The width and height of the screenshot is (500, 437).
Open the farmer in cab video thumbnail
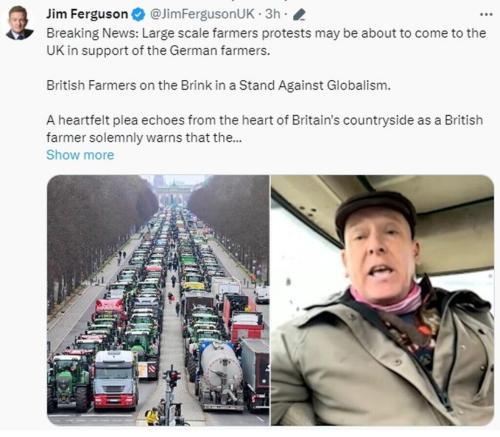click(x=382, y=300)
